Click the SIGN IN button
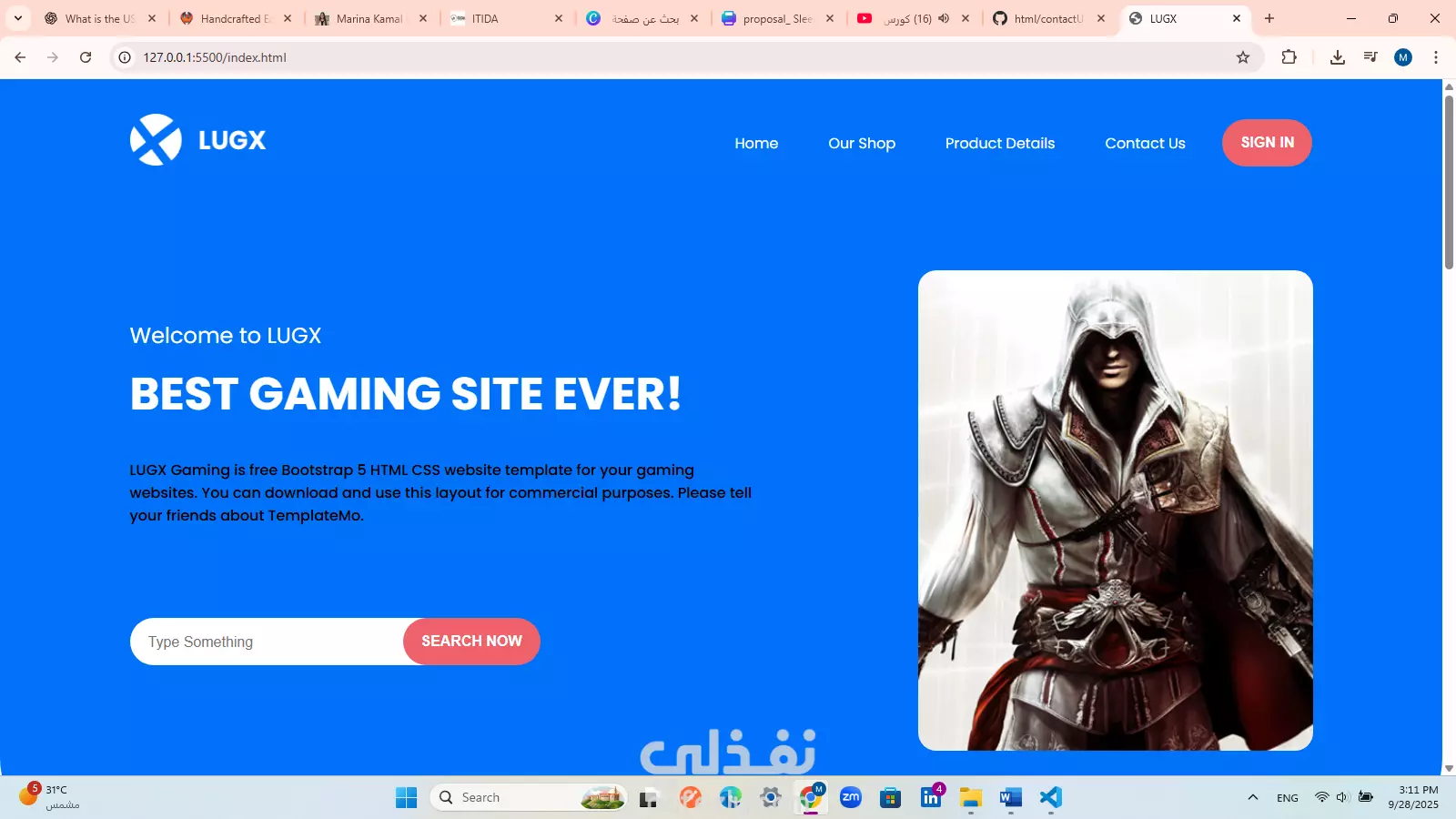 [1267, 143]
